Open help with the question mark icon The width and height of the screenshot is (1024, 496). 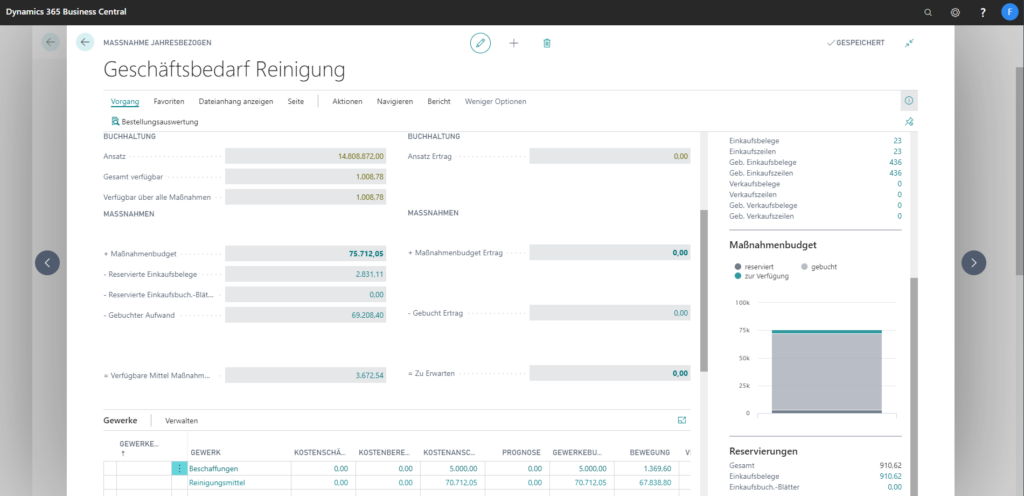(982, 12)
